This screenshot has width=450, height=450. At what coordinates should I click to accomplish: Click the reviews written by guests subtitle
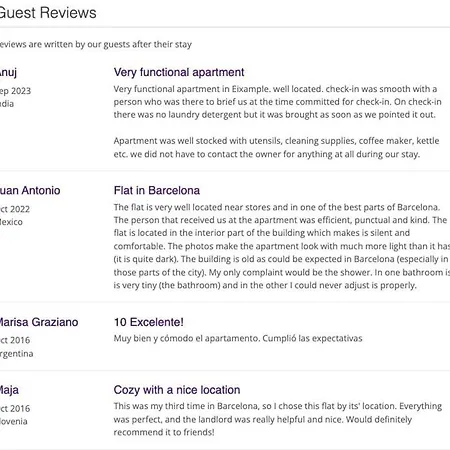[x=96, y=44]
